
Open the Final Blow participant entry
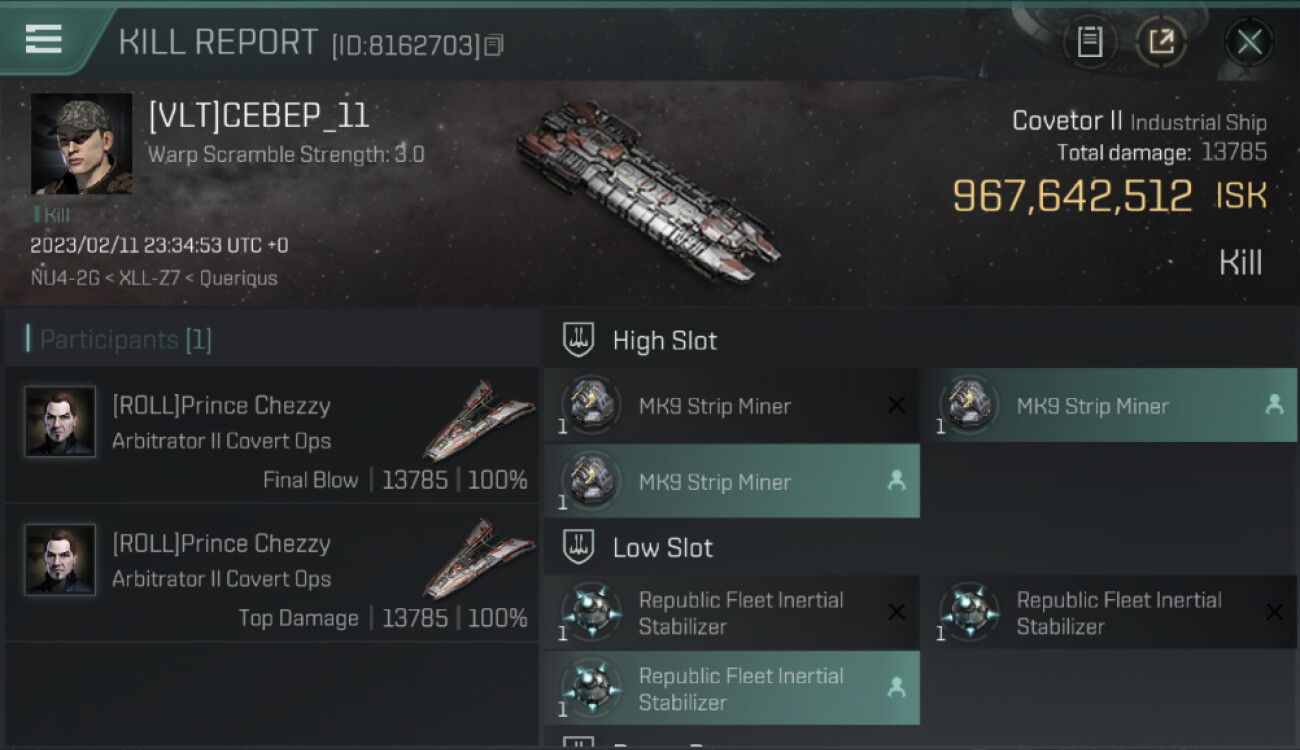coord(272,434)
